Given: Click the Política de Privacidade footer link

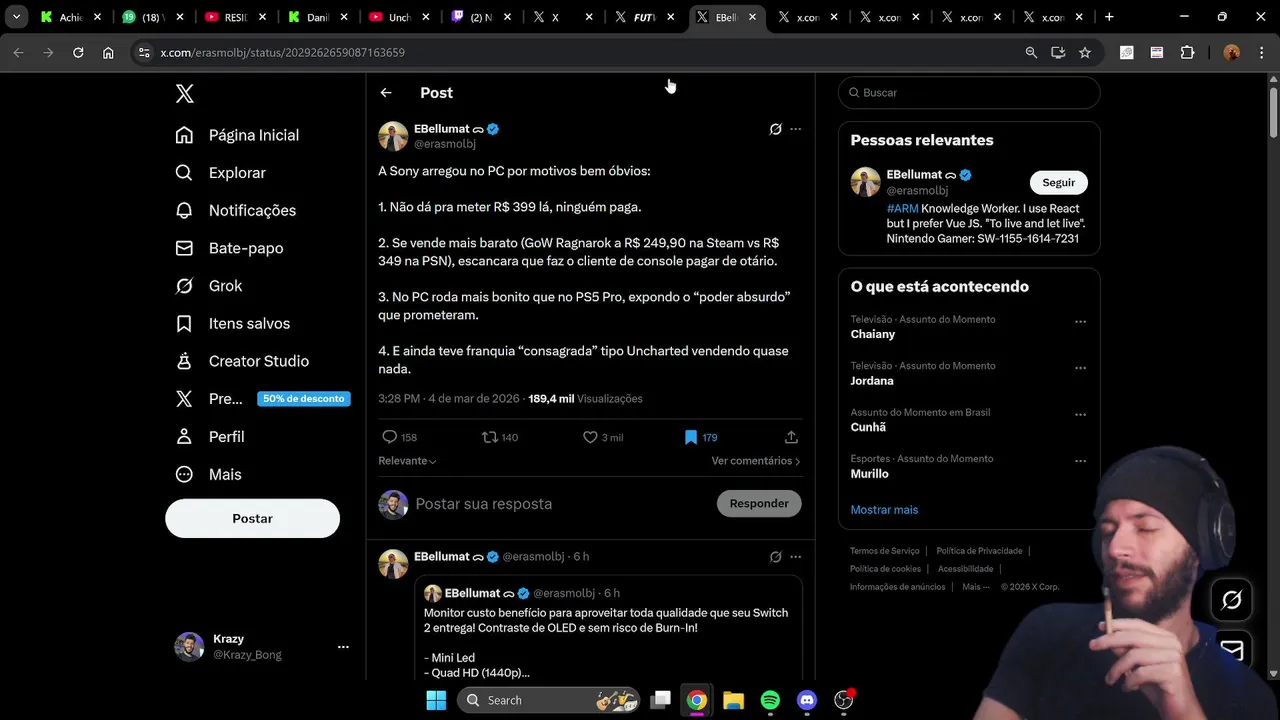Looking at the screenshot, I should tap(979, 551).
